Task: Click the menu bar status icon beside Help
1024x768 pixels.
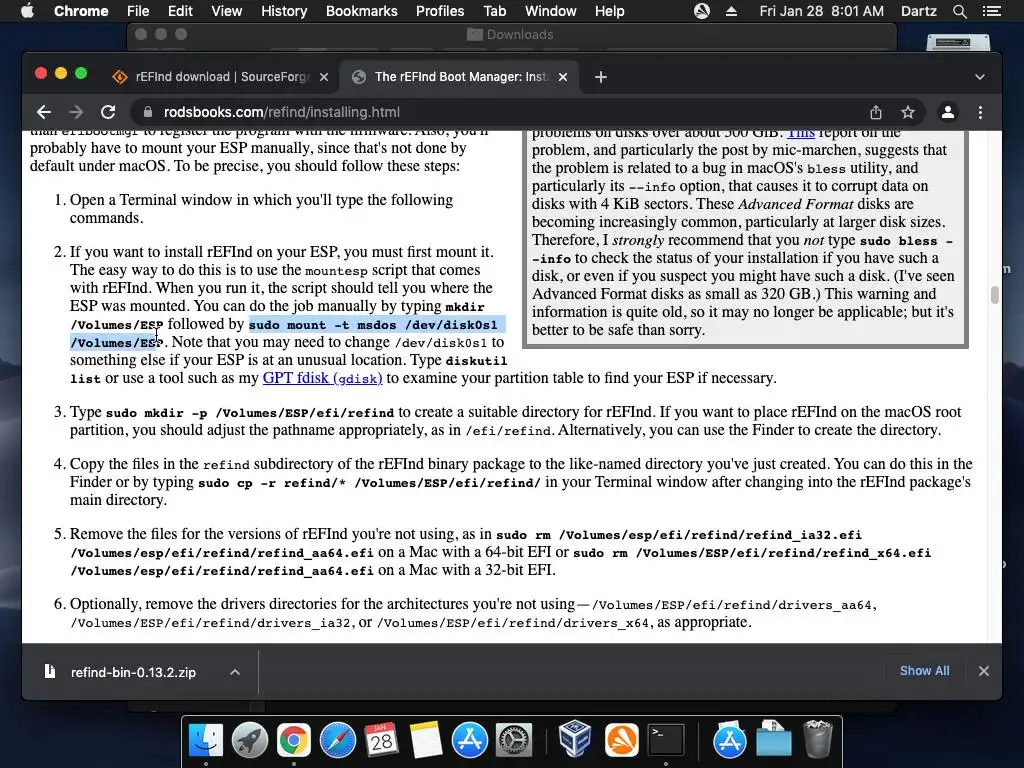Action: tap(702, 11)
